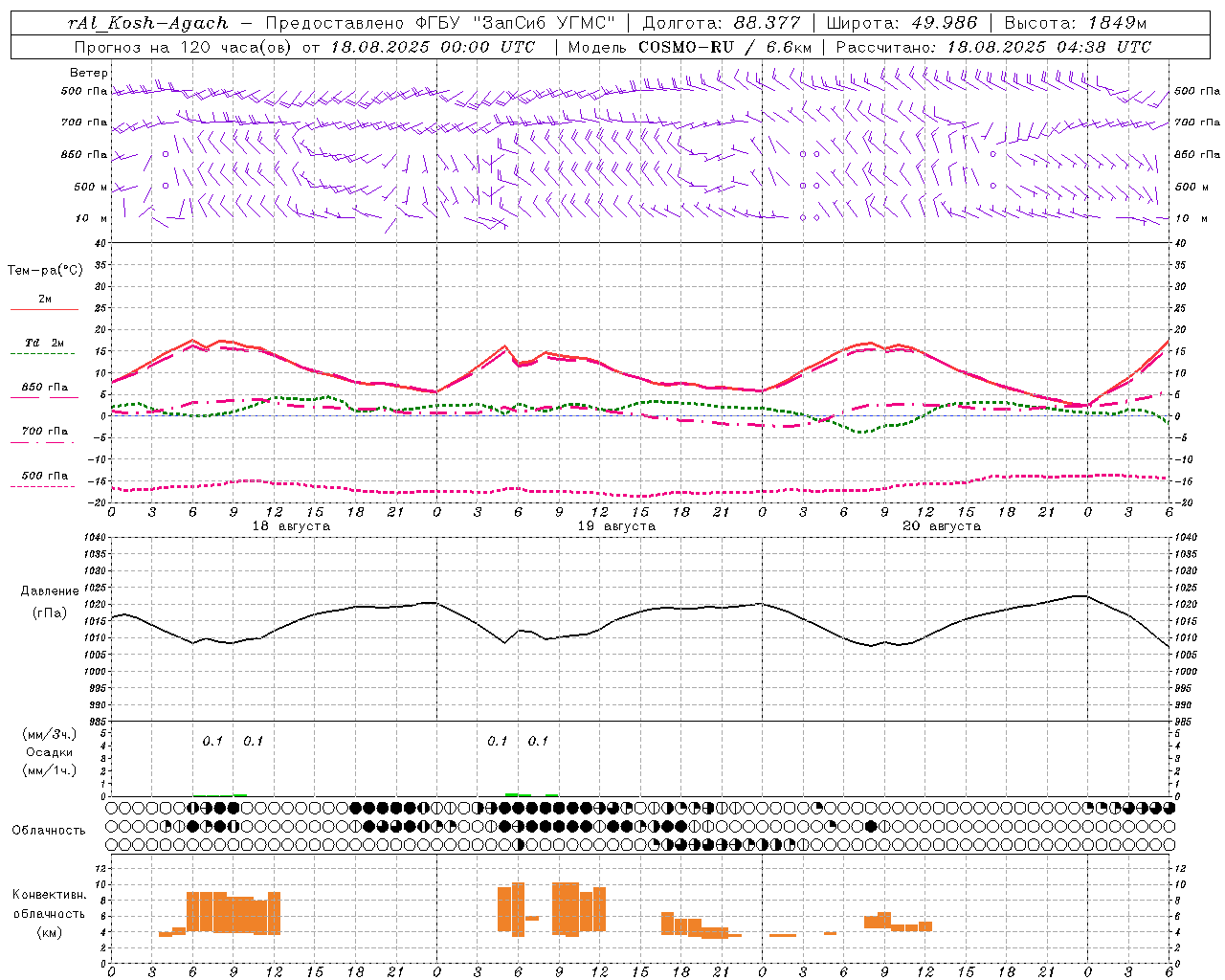The image size is (1225, 980).
Task: Click the Td 2м dew point legend line
Action: pos(44,353)
